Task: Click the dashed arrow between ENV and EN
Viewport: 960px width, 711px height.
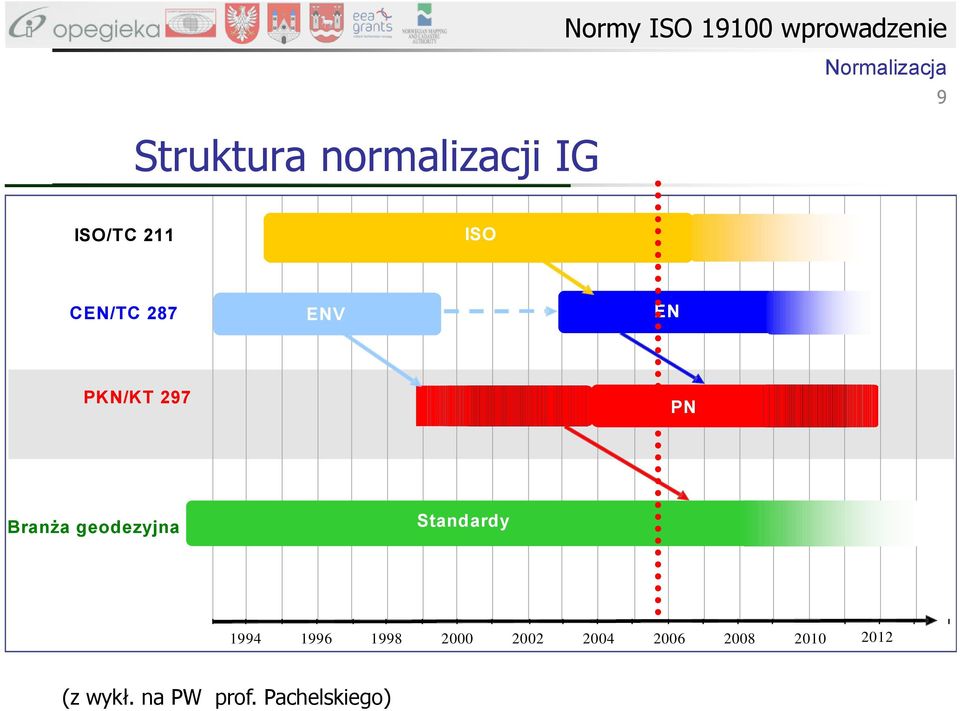Action: point(500,311)
